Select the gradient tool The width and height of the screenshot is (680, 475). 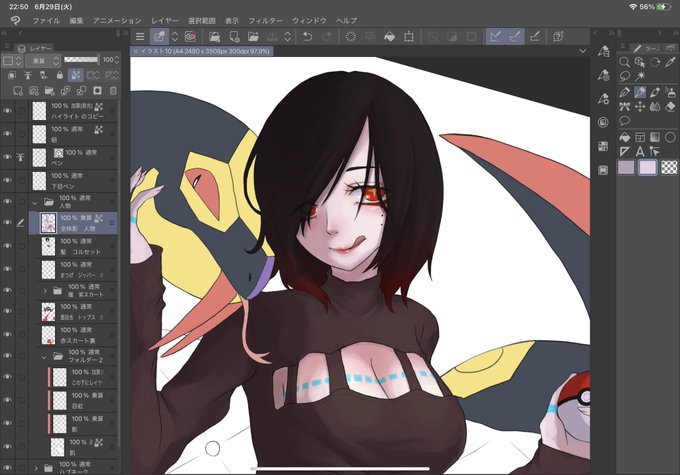click(x=655, y=138)
